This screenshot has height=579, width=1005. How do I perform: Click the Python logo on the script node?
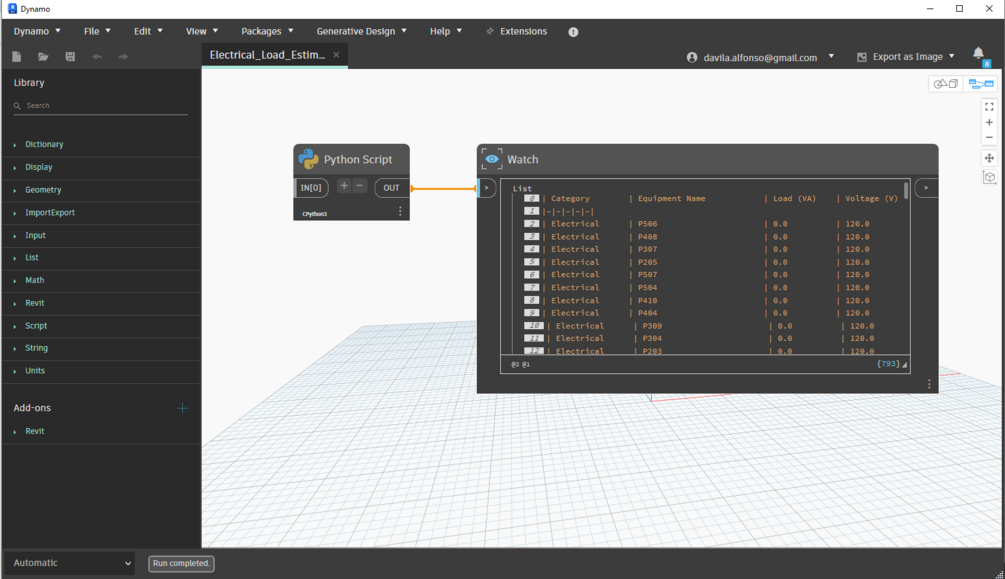[x=308, y=159]
